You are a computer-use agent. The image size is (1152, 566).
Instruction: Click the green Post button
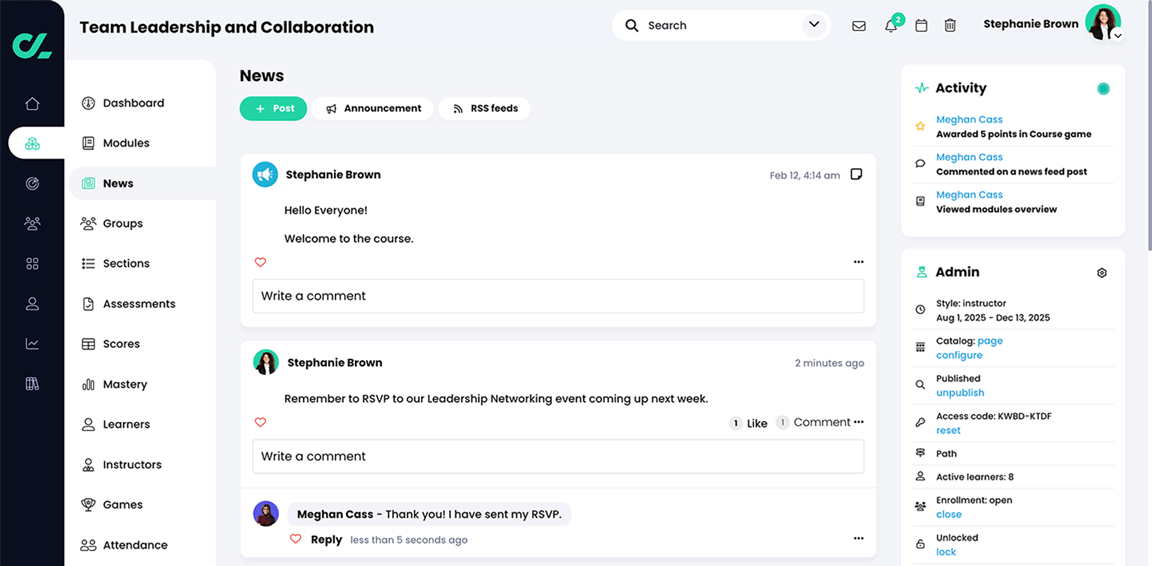(x=273, y=108)
